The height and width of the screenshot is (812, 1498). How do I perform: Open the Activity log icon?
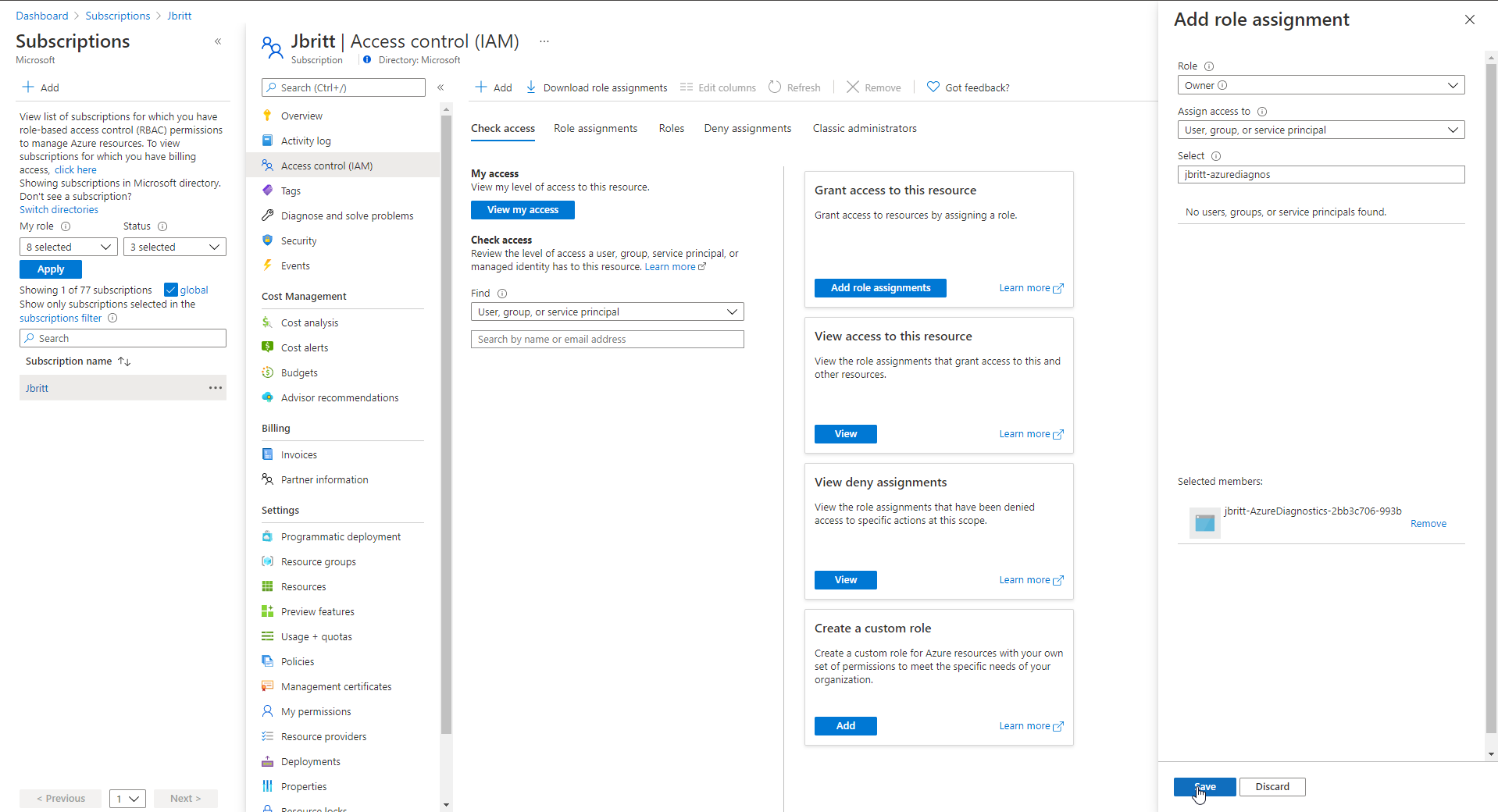[x=267, y=141]
